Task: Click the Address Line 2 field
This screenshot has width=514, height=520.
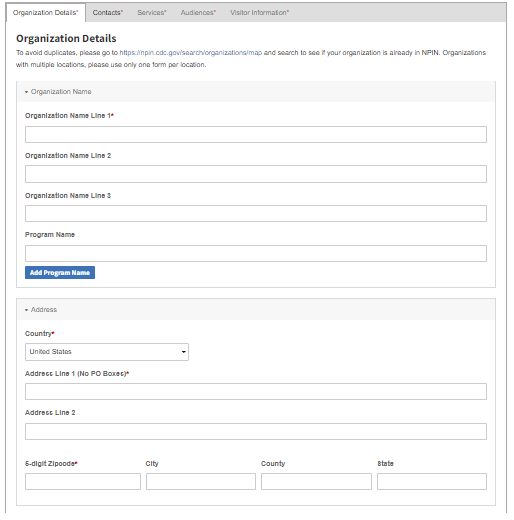Action: point(256,431)
